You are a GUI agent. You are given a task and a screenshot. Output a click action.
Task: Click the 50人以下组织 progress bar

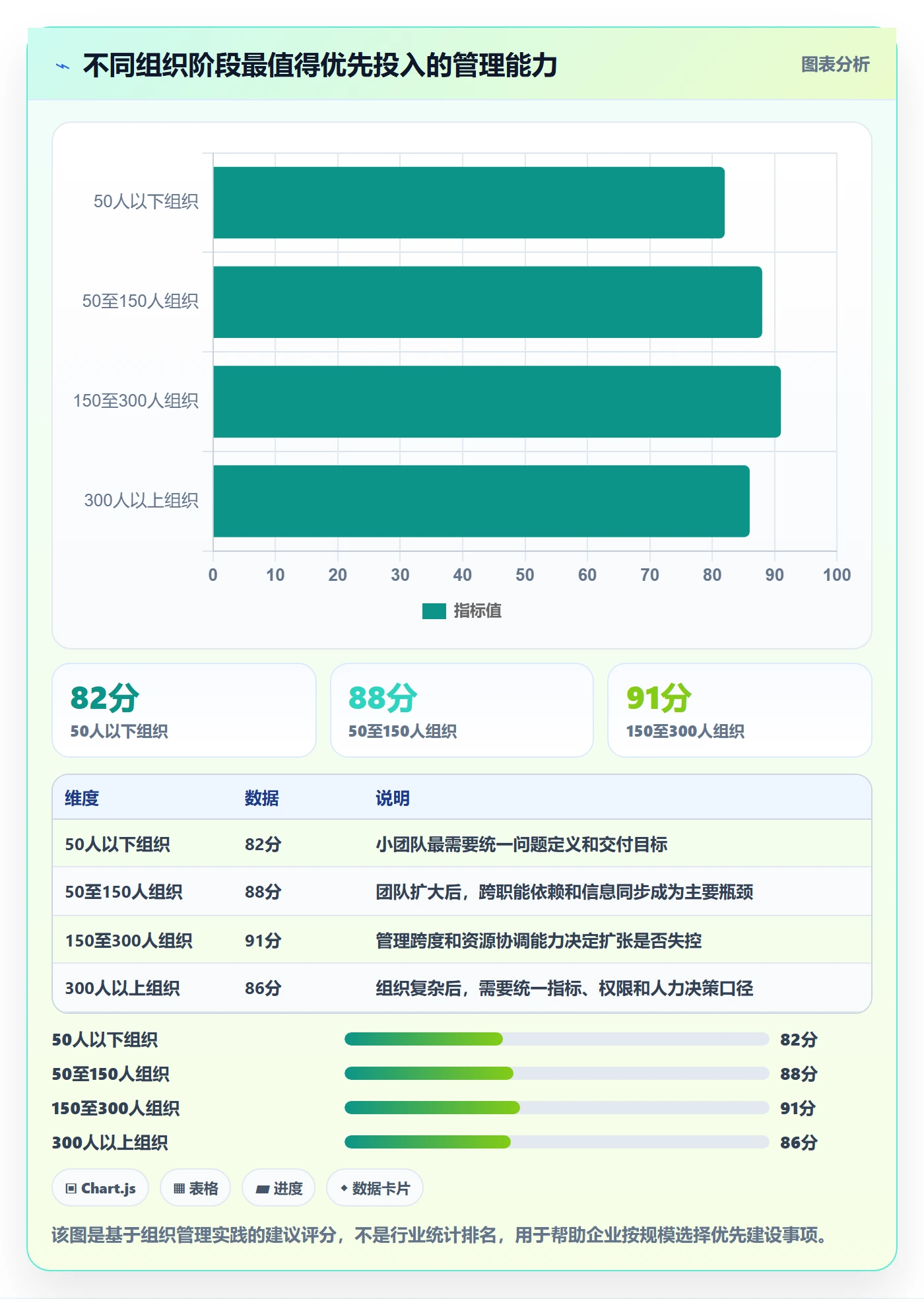(x=556, y=1040)
